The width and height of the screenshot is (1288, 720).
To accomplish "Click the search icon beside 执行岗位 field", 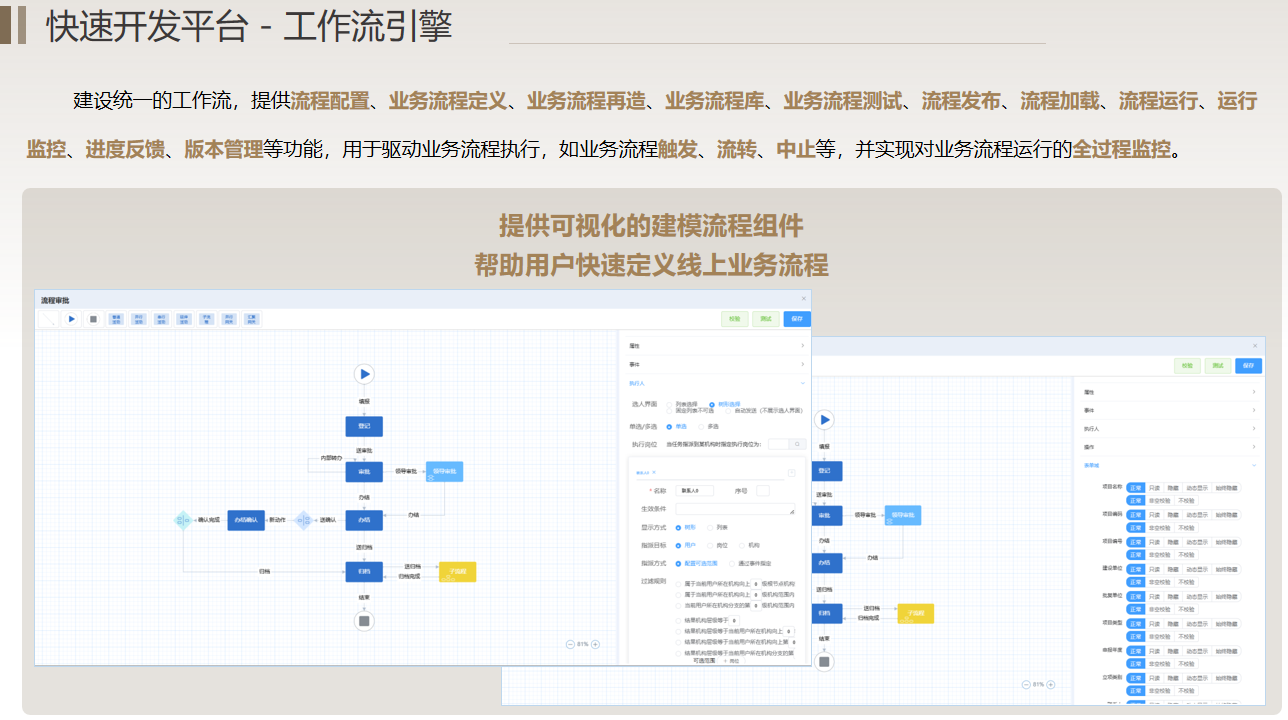I will (x=798, y=444).
